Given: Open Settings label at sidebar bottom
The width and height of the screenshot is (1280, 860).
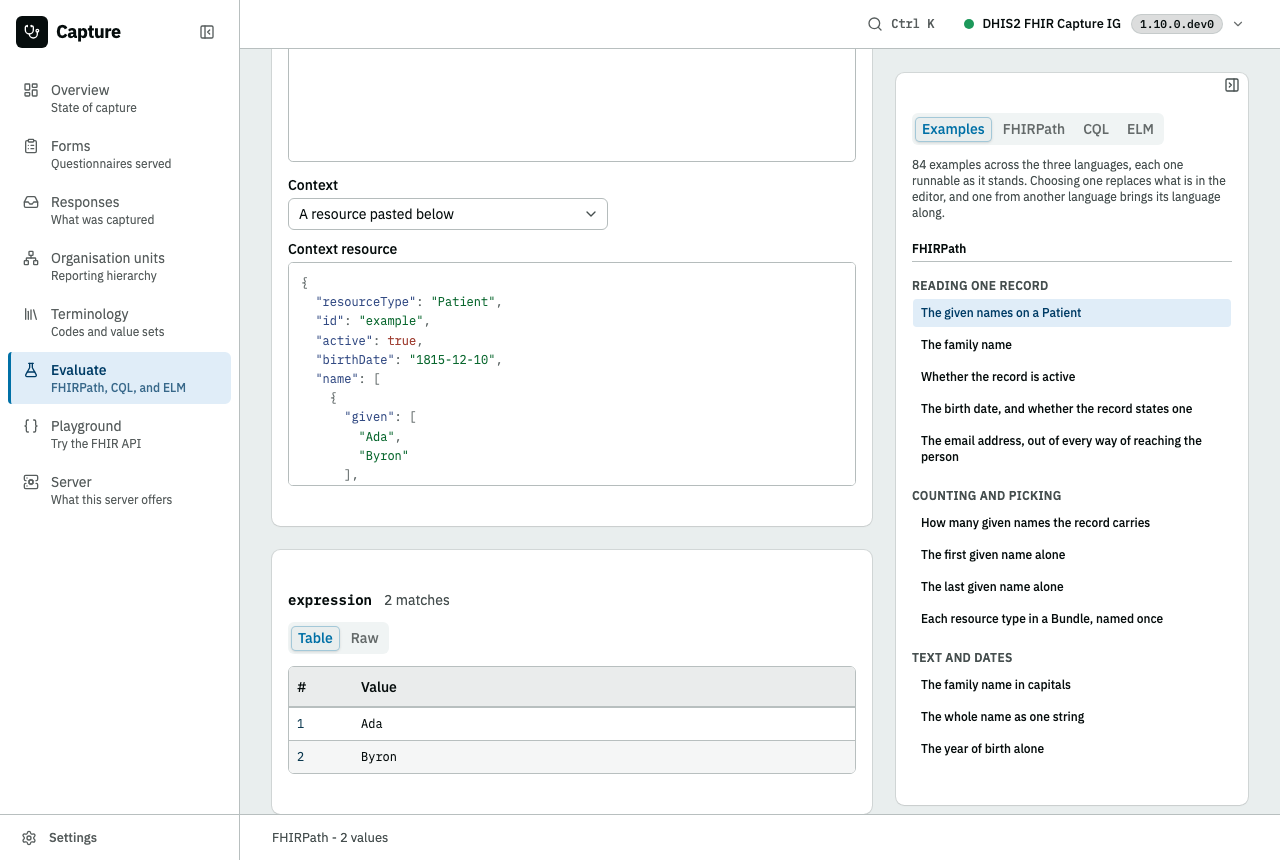Looking at the screenshot, I should pos(73,838).
